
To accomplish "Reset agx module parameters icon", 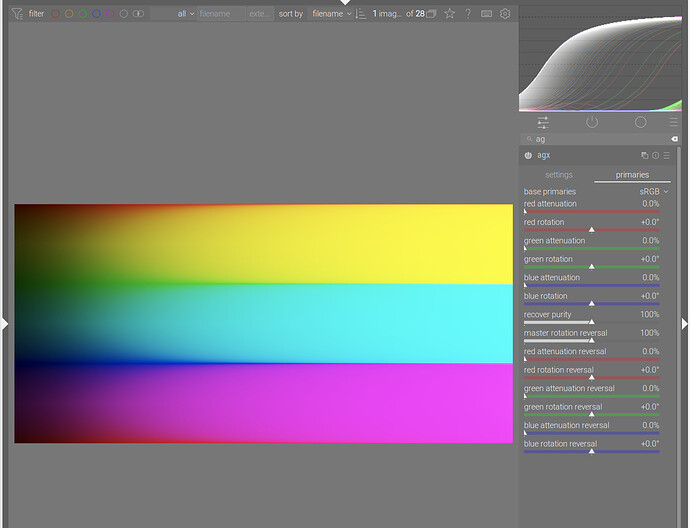I will (x=656, y=155).
